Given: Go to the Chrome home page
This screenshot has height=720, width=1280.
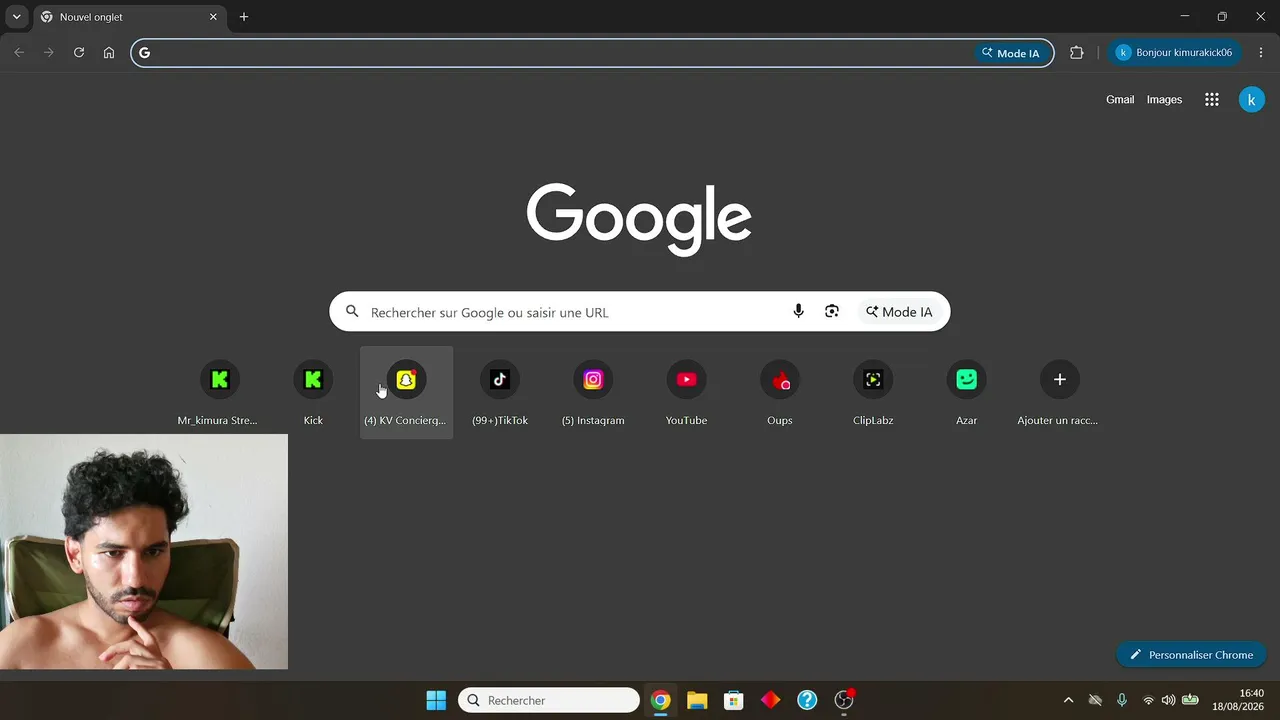Looking at the screenshot, I should (109, 53).
